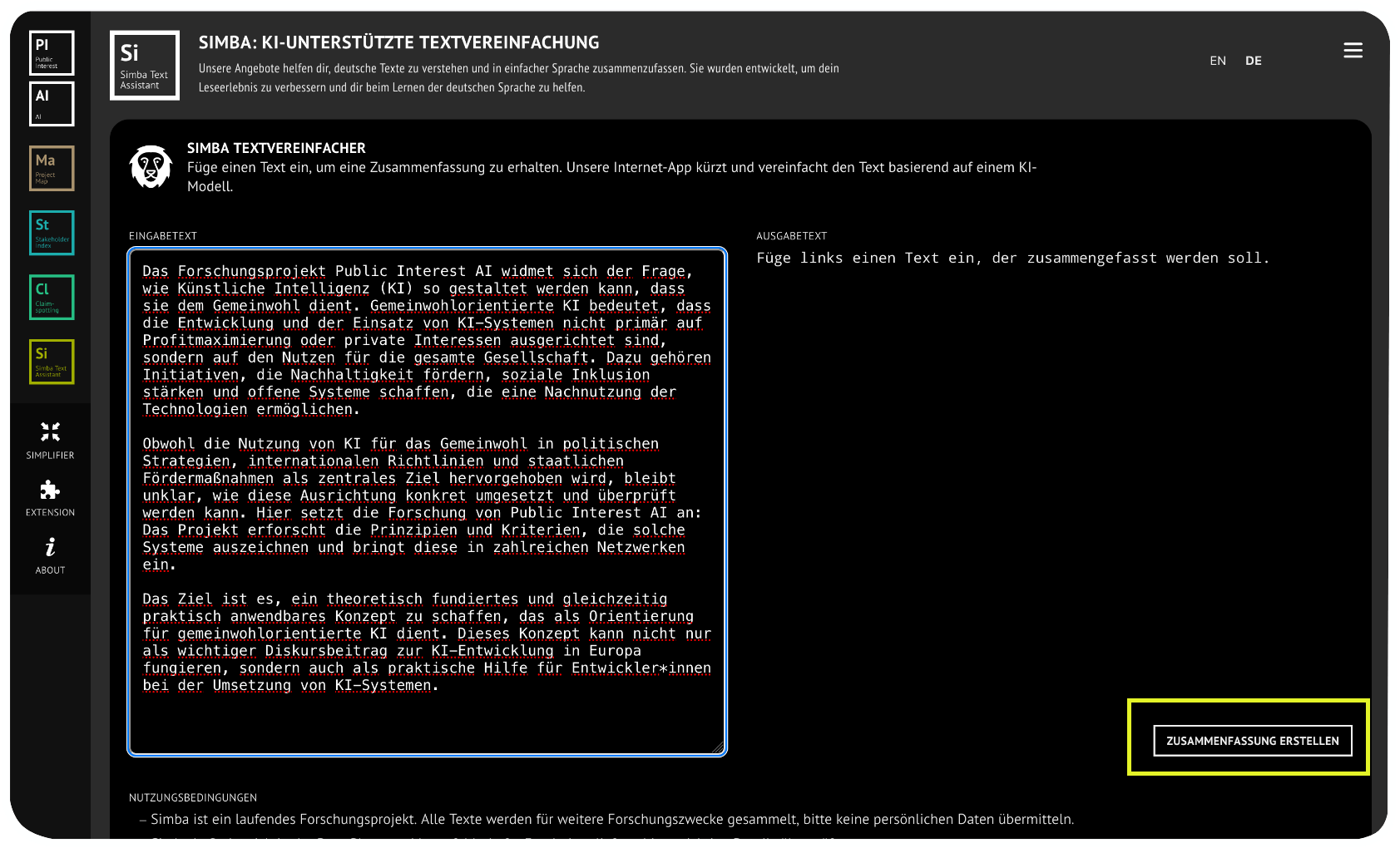
Task: Open the Ma Project Map tile
Action: pyautogui.click(x=52, y=168)
